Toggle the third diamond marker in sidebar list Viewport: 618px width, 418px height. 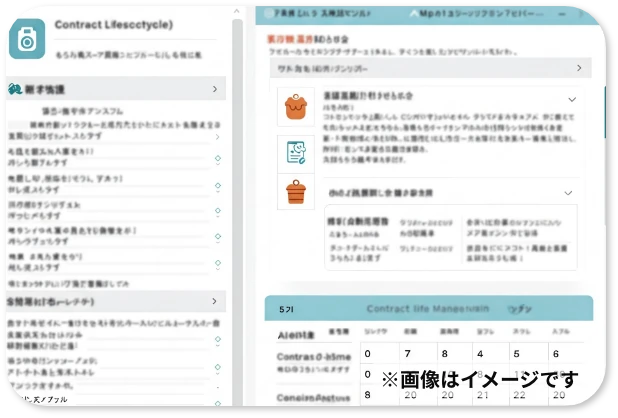click(x=218, y=212)
